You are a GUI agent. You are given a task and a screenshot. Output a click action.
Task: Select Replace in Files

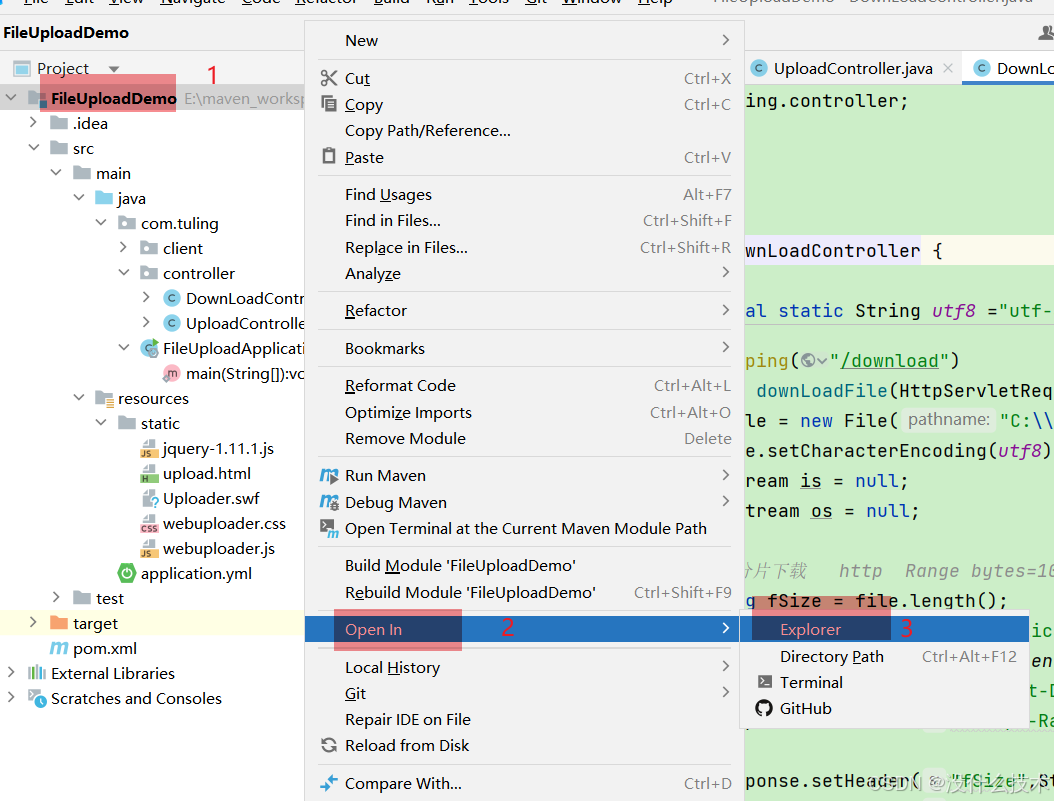(x=524, y=248)
